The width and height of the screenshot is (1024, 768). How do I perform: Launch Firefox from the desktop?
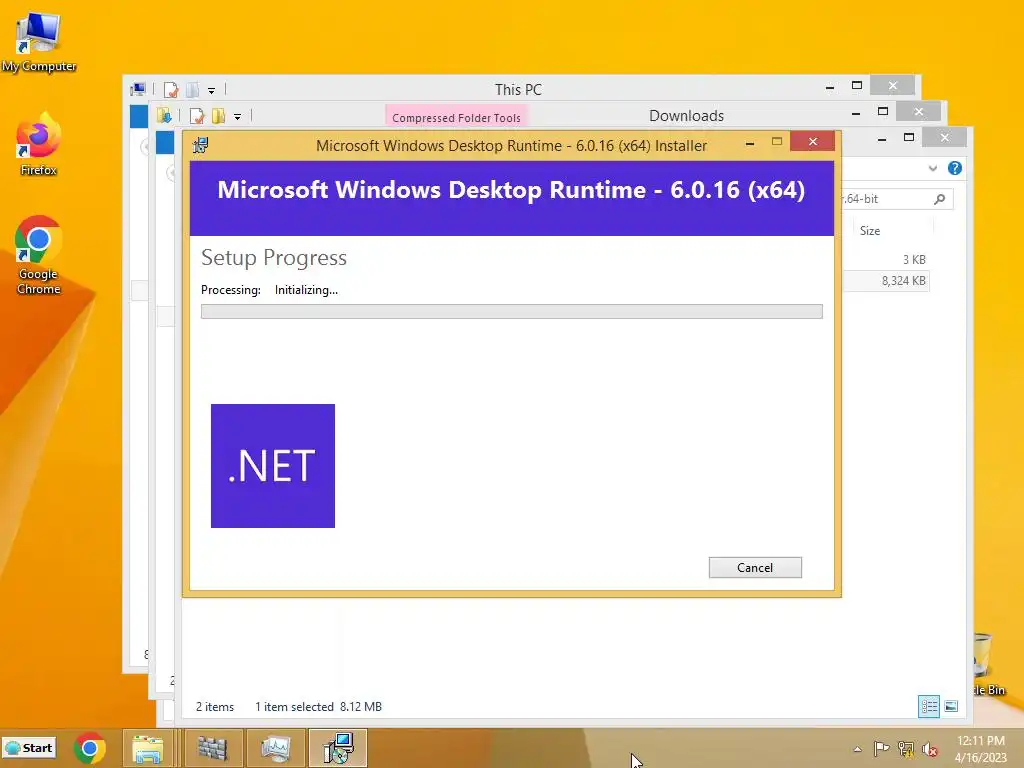(39, 145)
